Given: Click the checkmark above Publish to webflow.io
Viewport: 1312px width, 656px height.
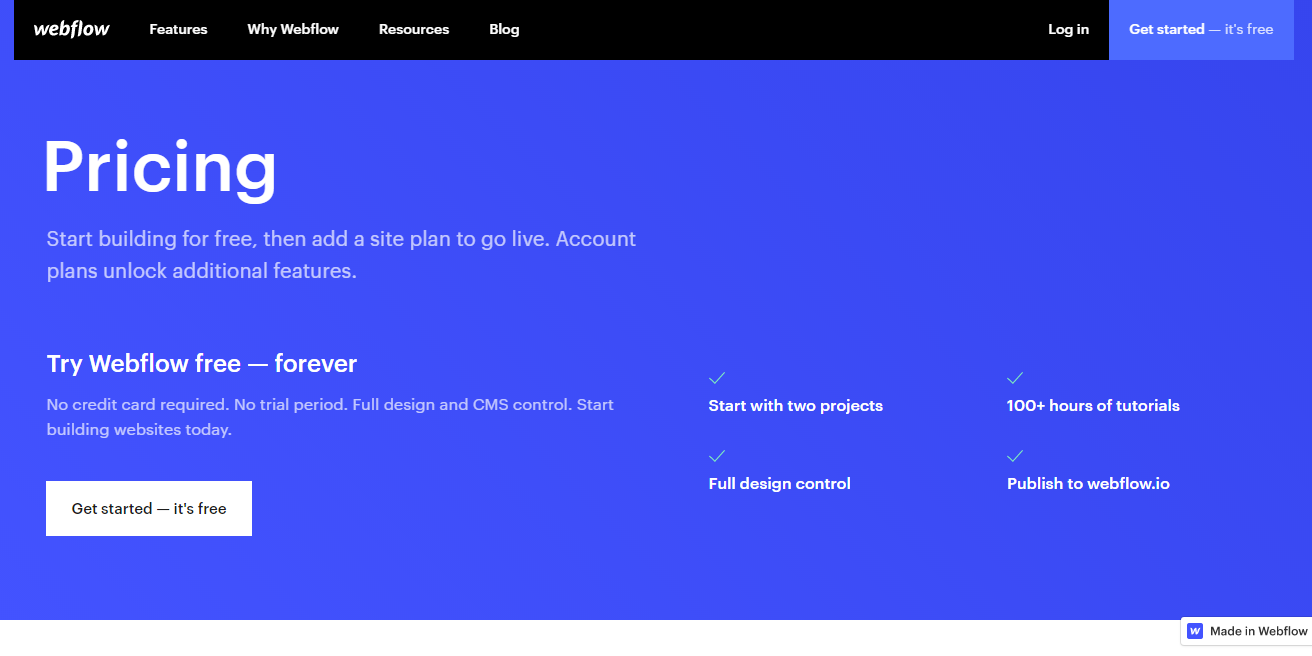Looking at the screenshot, I should click(1015, 456).
